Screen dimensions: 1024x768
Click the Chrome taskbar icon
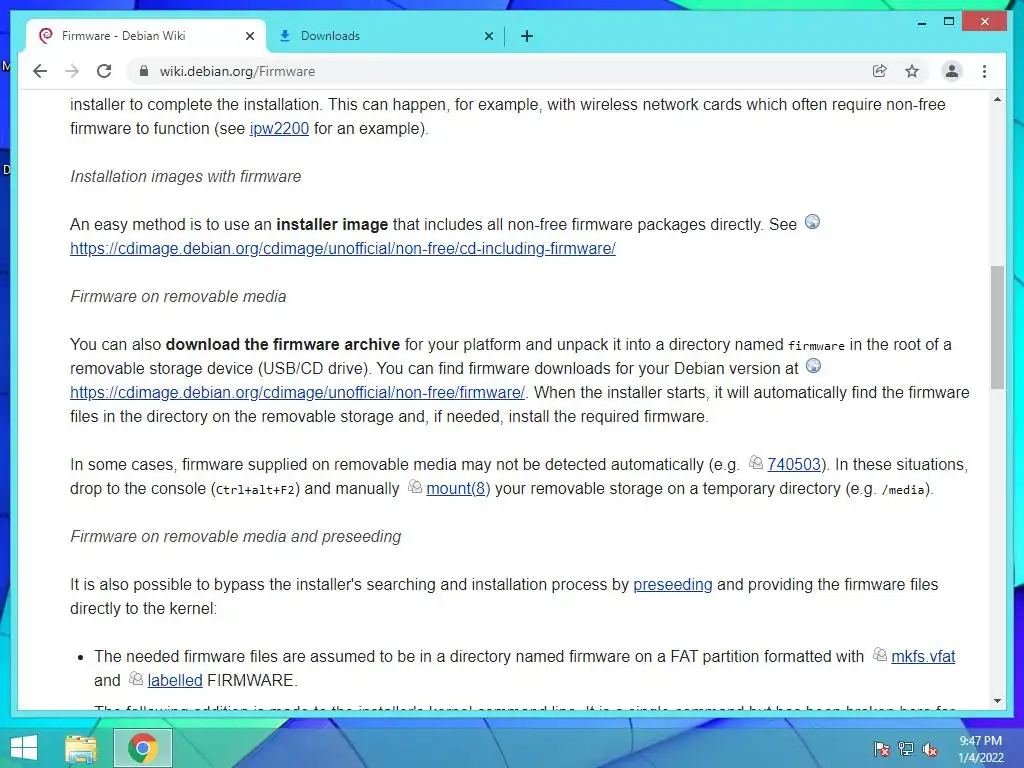pyautogui.click(x=142, y=748)
